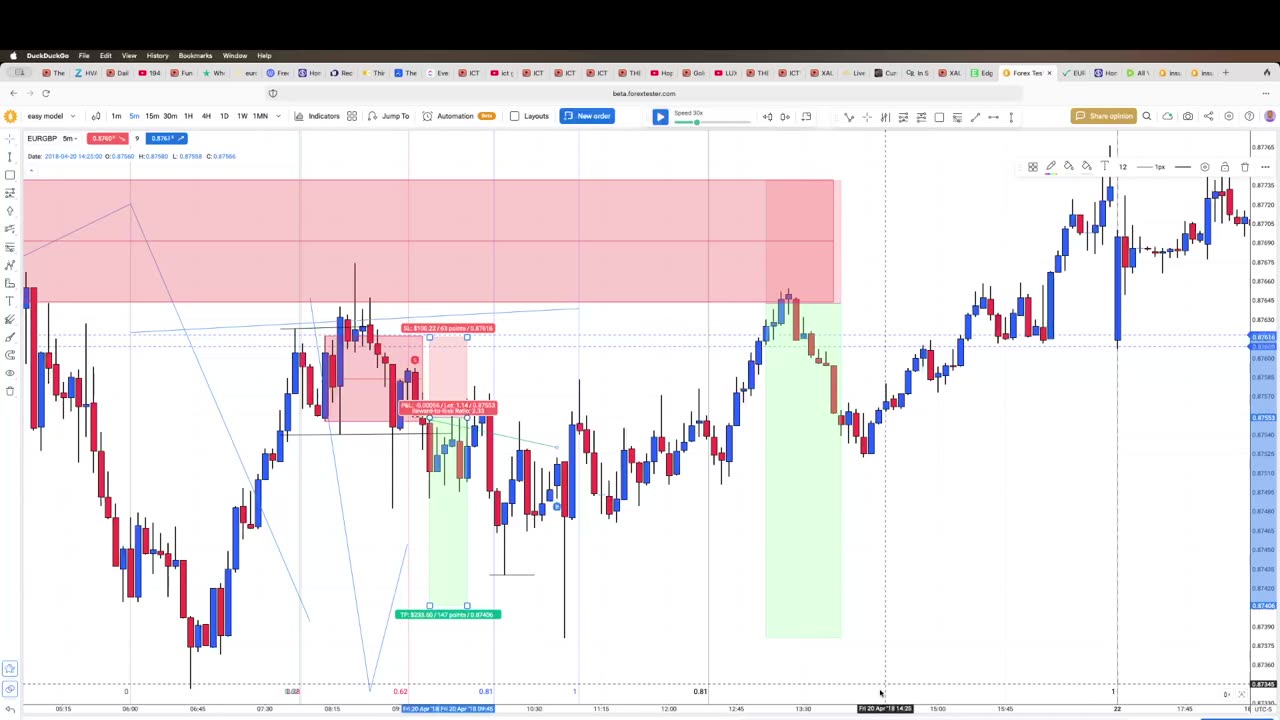This screenshot has height=720, width=1280.
Task: Choose line color with pencil icon
Action: (1050, 167)
